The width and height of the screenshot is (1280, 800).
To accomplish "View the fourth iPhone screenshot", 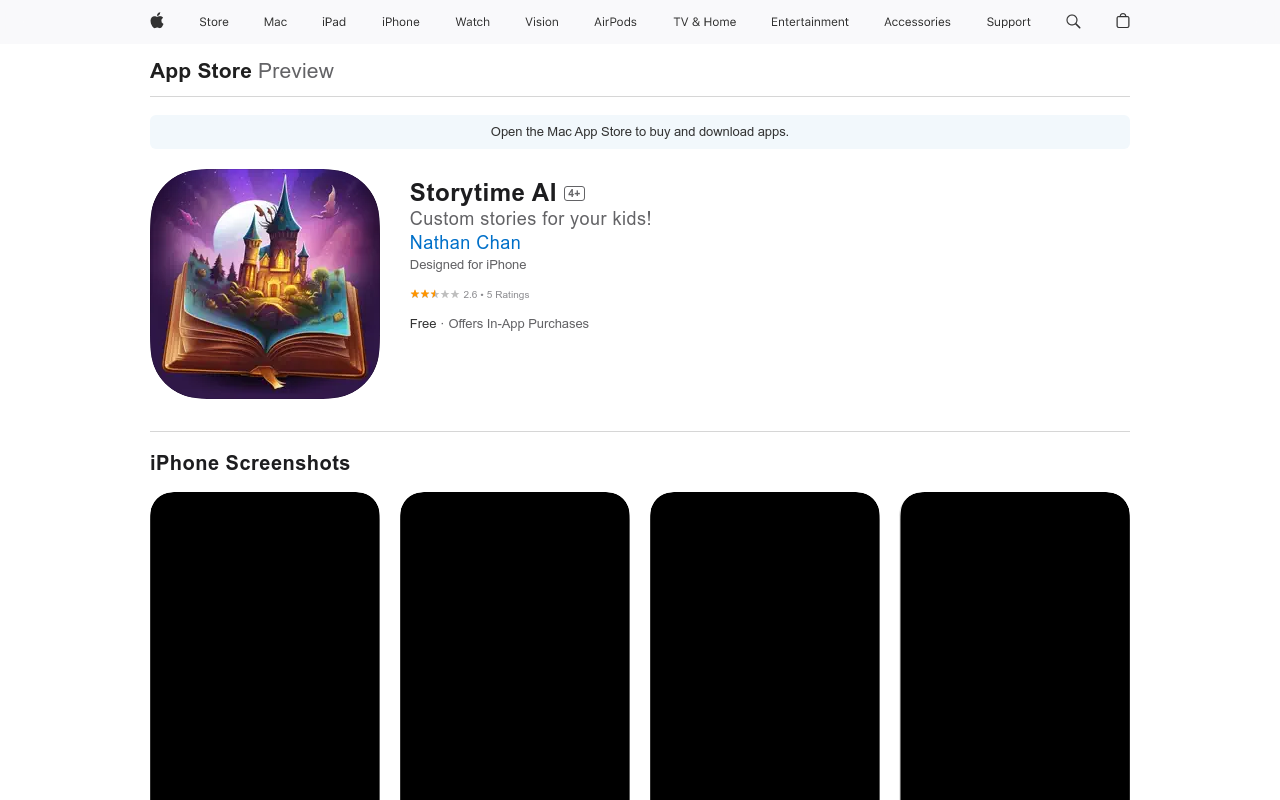I will (x=1015, y=646).
